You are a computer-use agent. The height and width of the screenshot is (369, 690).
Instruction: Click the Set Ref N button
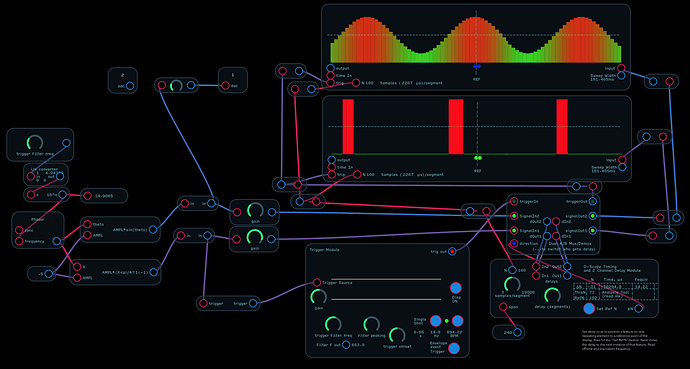(589, 309)
